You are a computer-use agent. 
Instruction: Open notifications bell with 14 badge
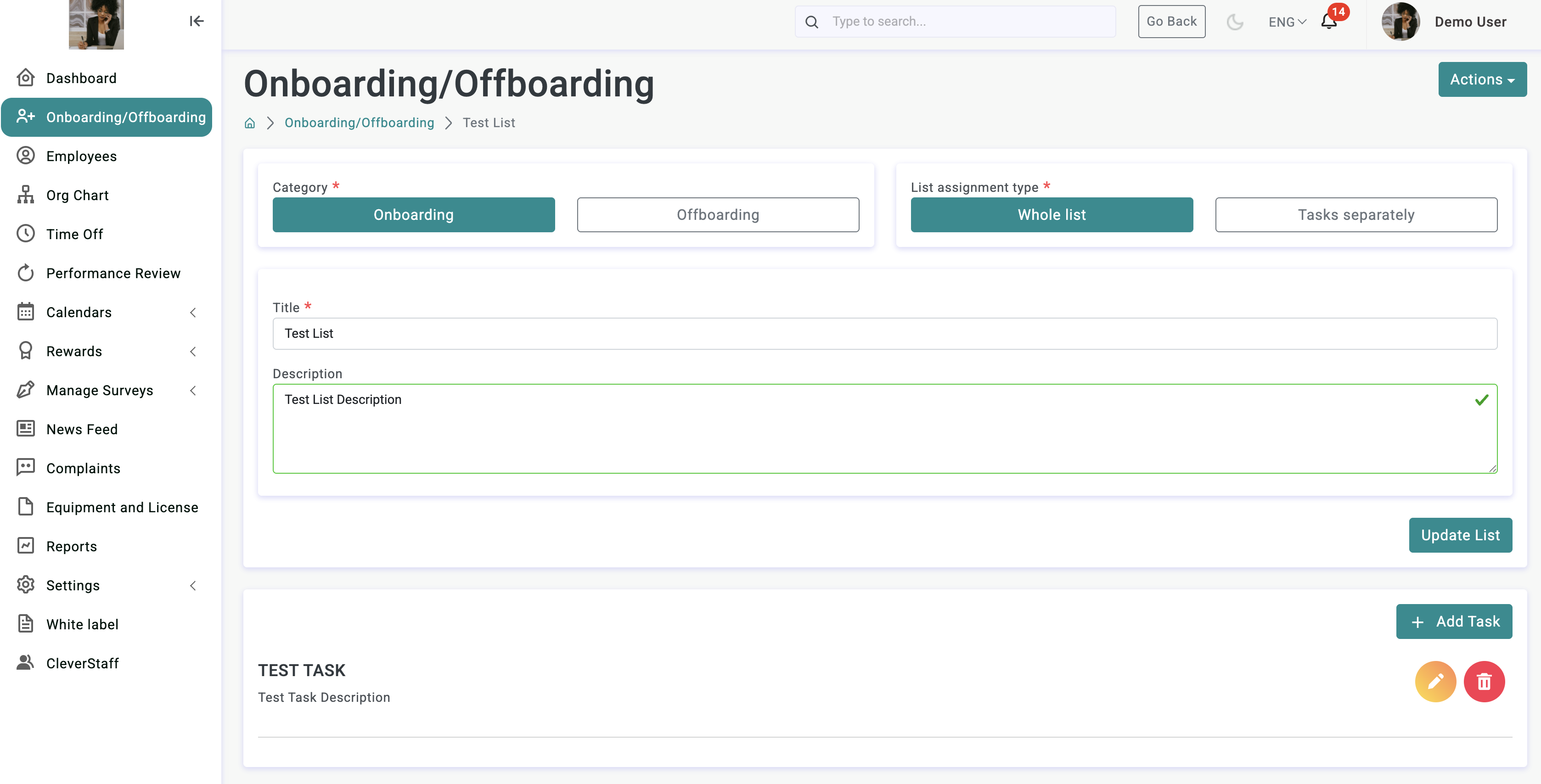(x=1330, y=21)
